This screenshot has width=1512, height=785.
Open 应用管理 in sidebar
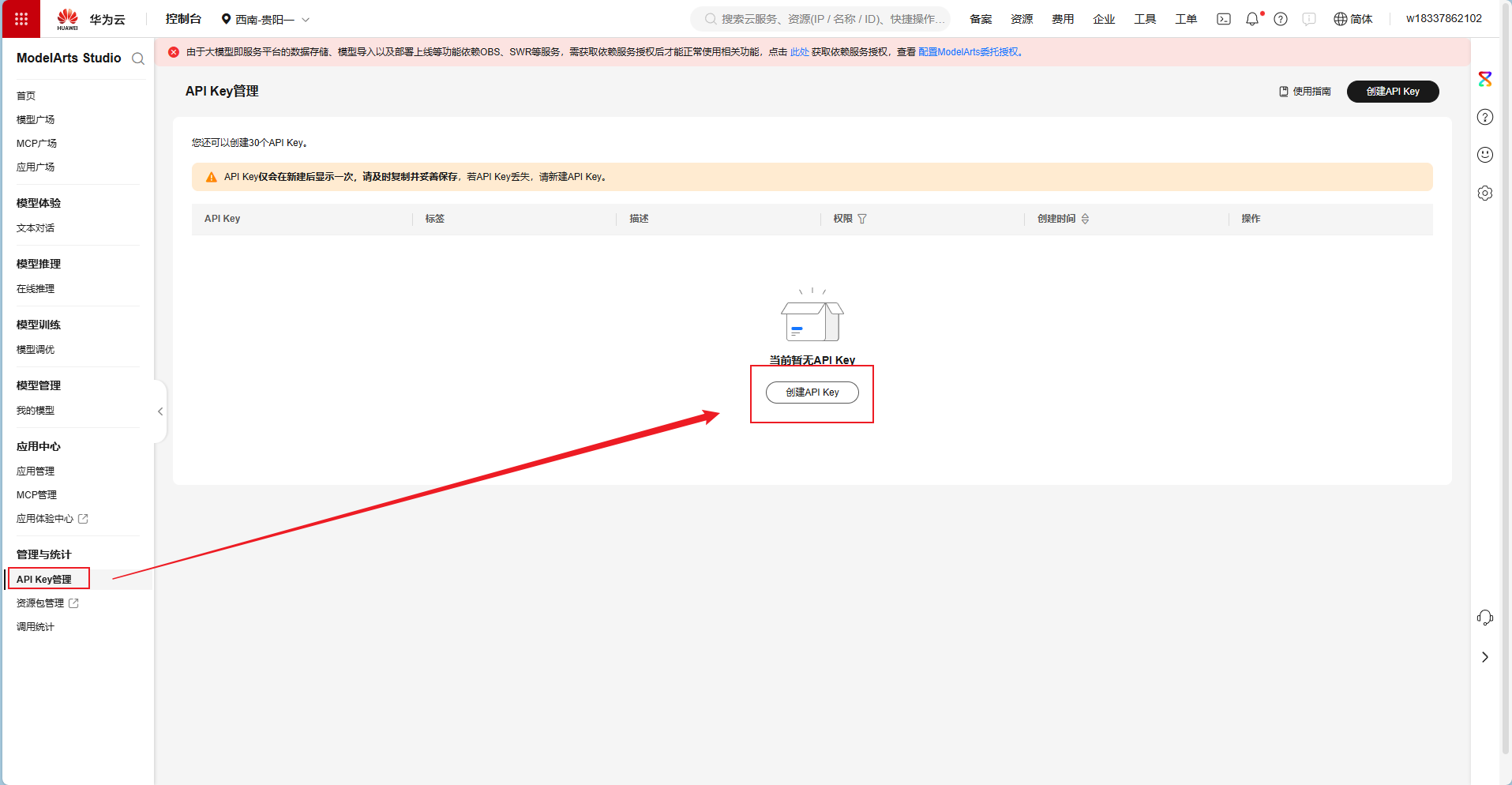(36, 471)
